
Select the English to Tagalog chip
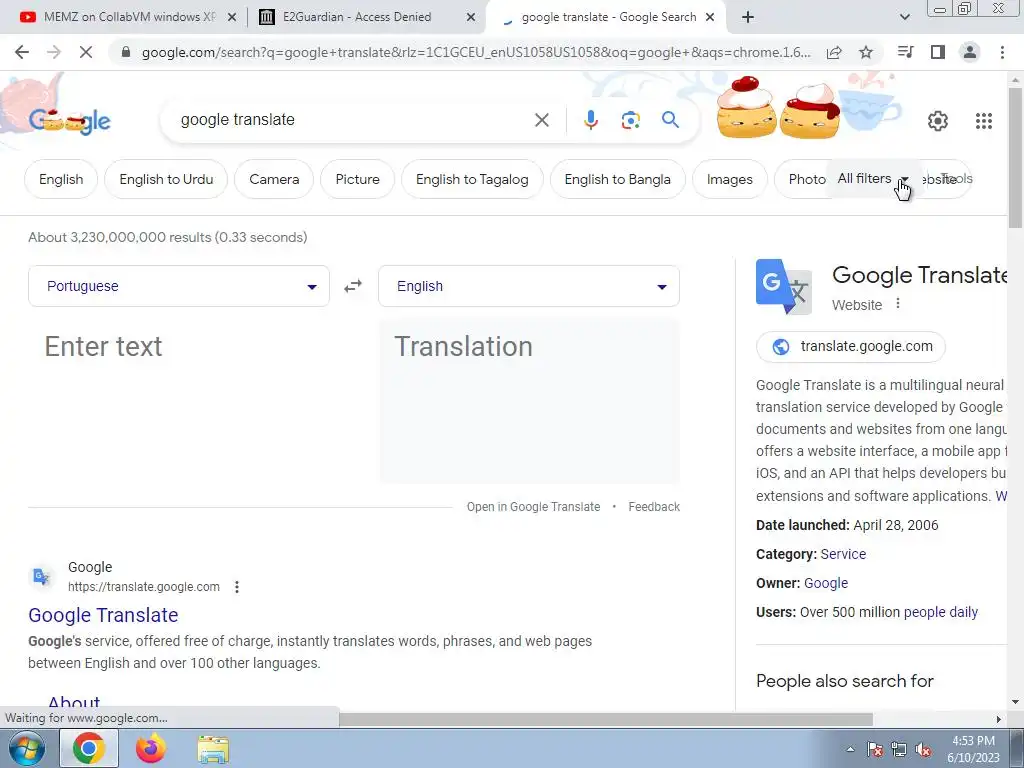[x=472, y=179]
